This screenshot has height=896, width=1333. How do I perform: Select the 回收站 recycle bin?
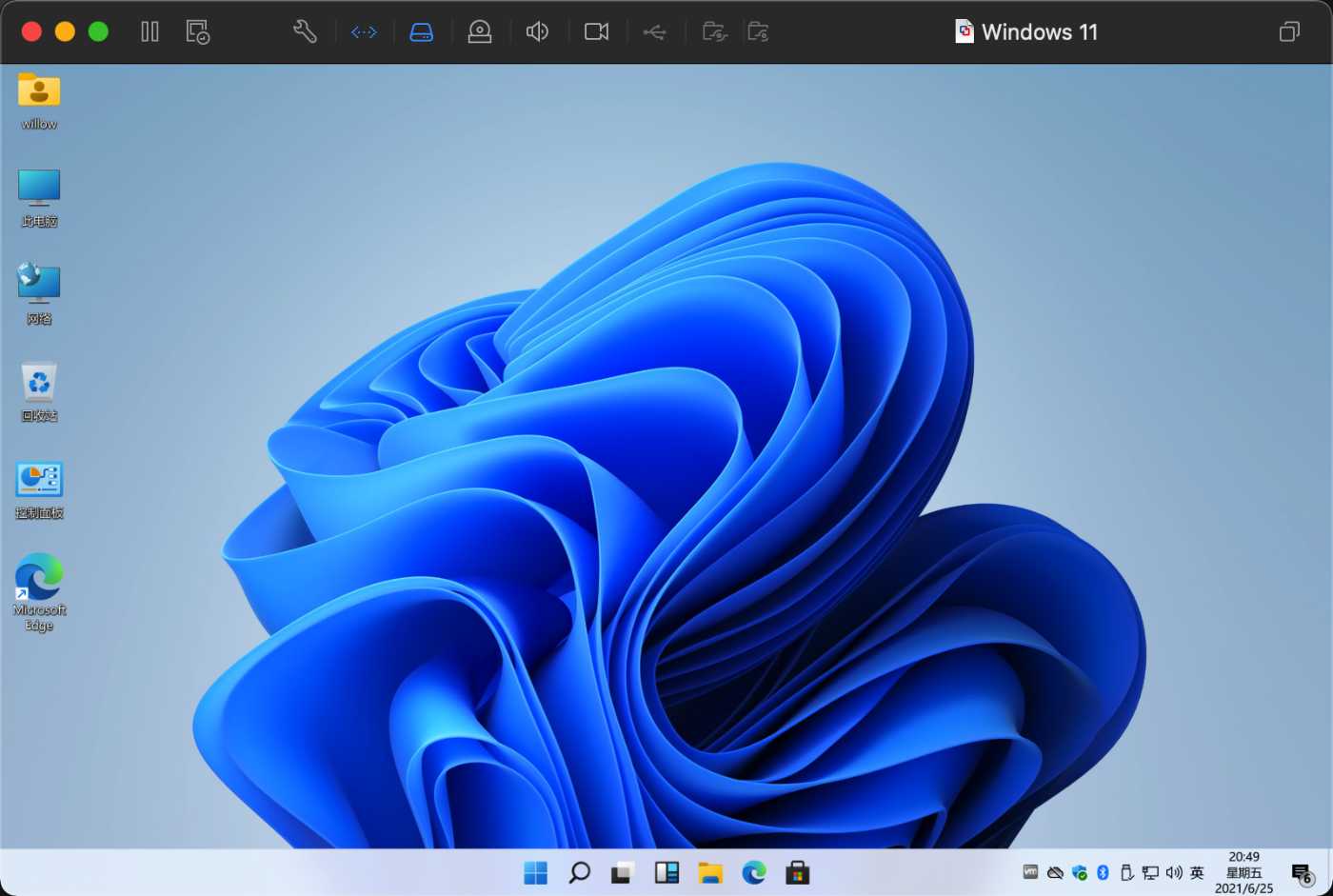click(x=39, y=392)
